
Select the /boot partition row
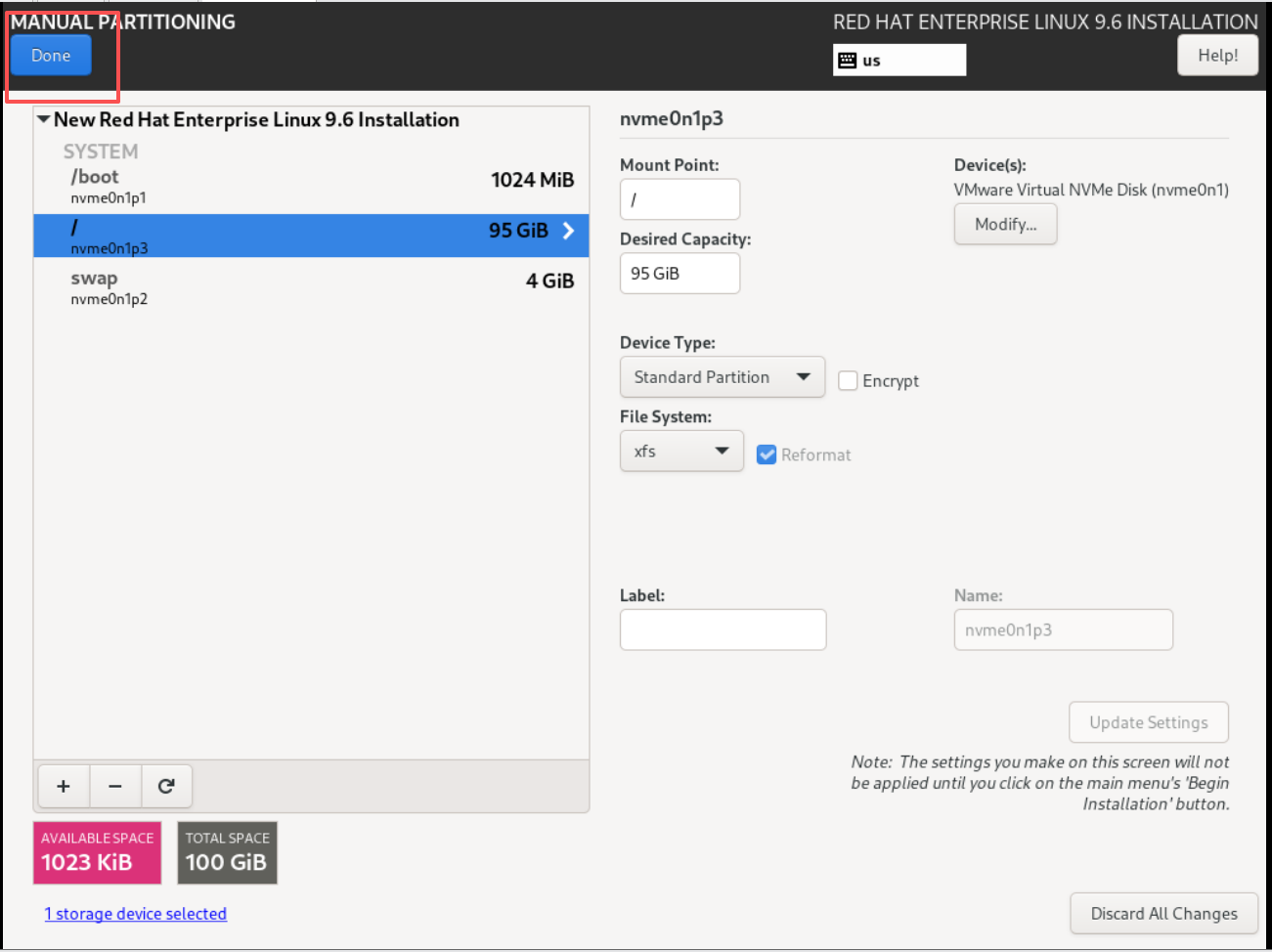pos(311,186)
